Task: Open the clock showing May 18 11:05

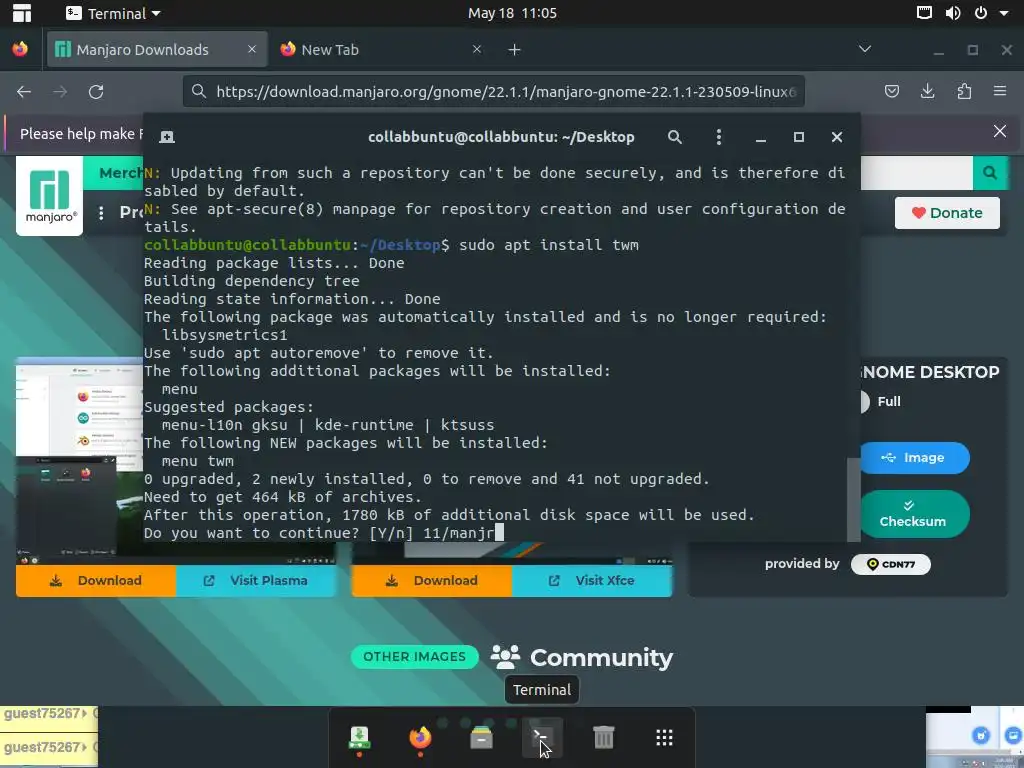Action: [x=512, y=13]
